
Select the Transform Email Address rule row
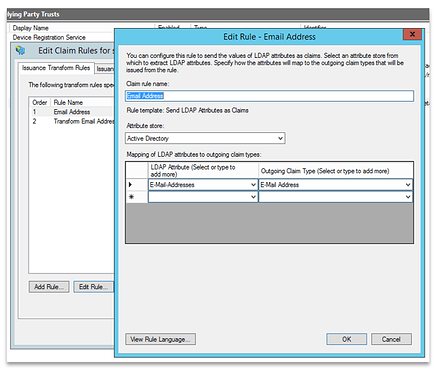tap(72, 121)
